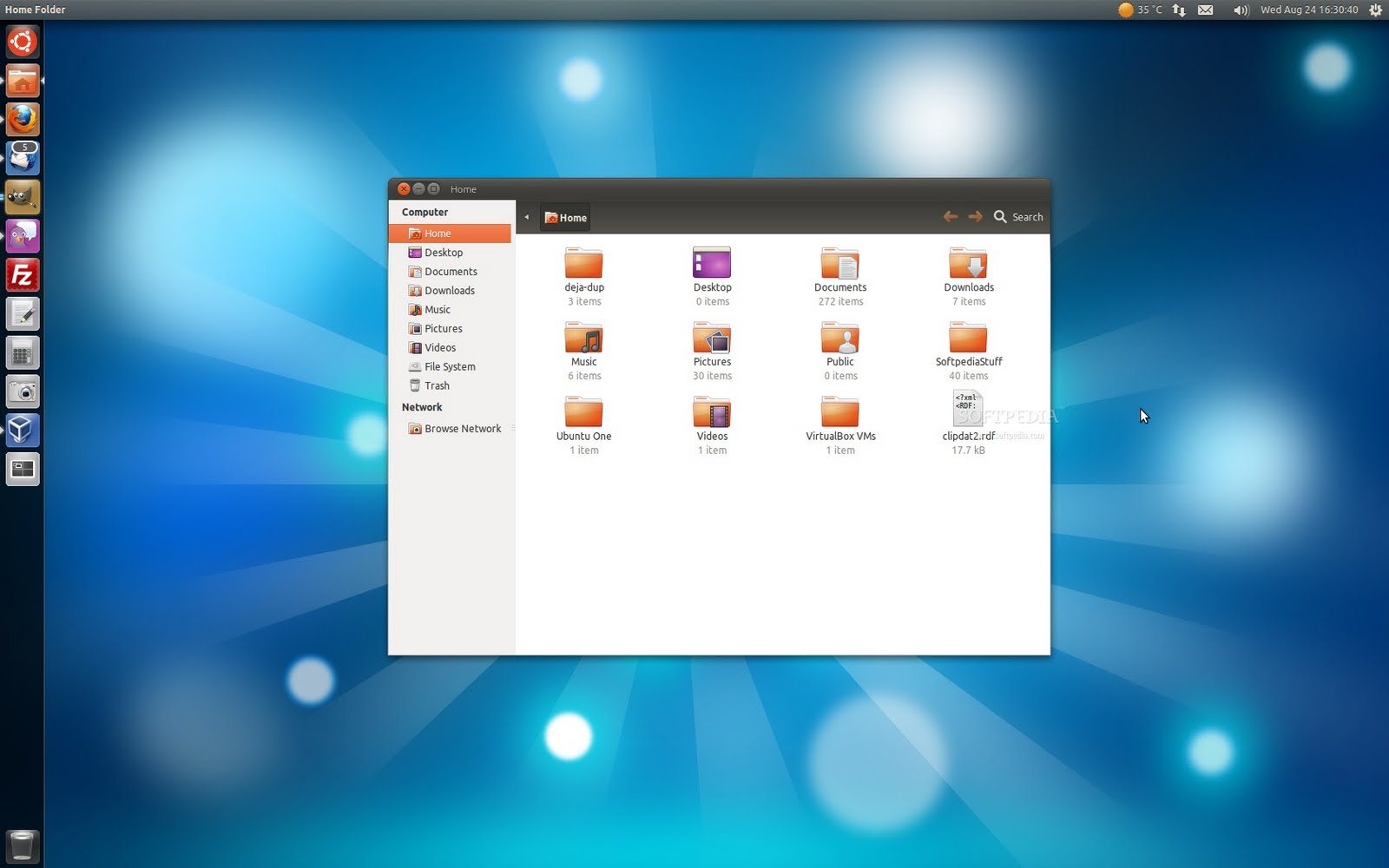This screenshot has width=1389, height=868.
Task: Click the Home Folder menu in the top panel
Action: click(x=36, y=10)
